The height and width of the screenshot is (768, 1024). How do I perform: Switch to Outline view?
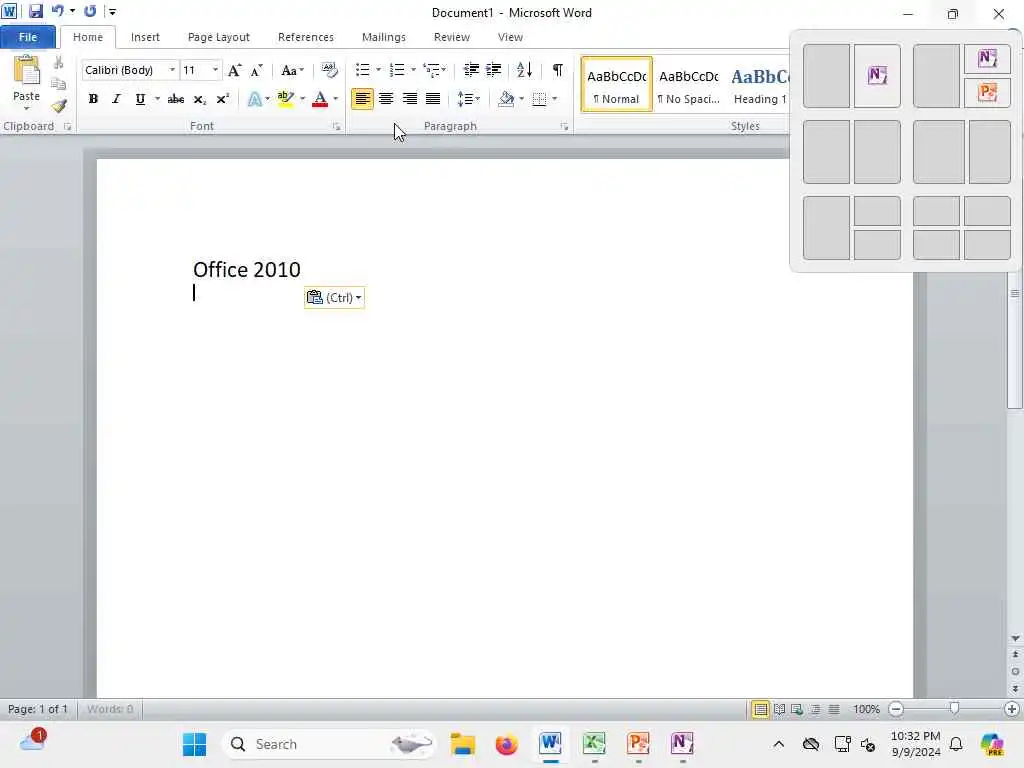pos(816,709)
